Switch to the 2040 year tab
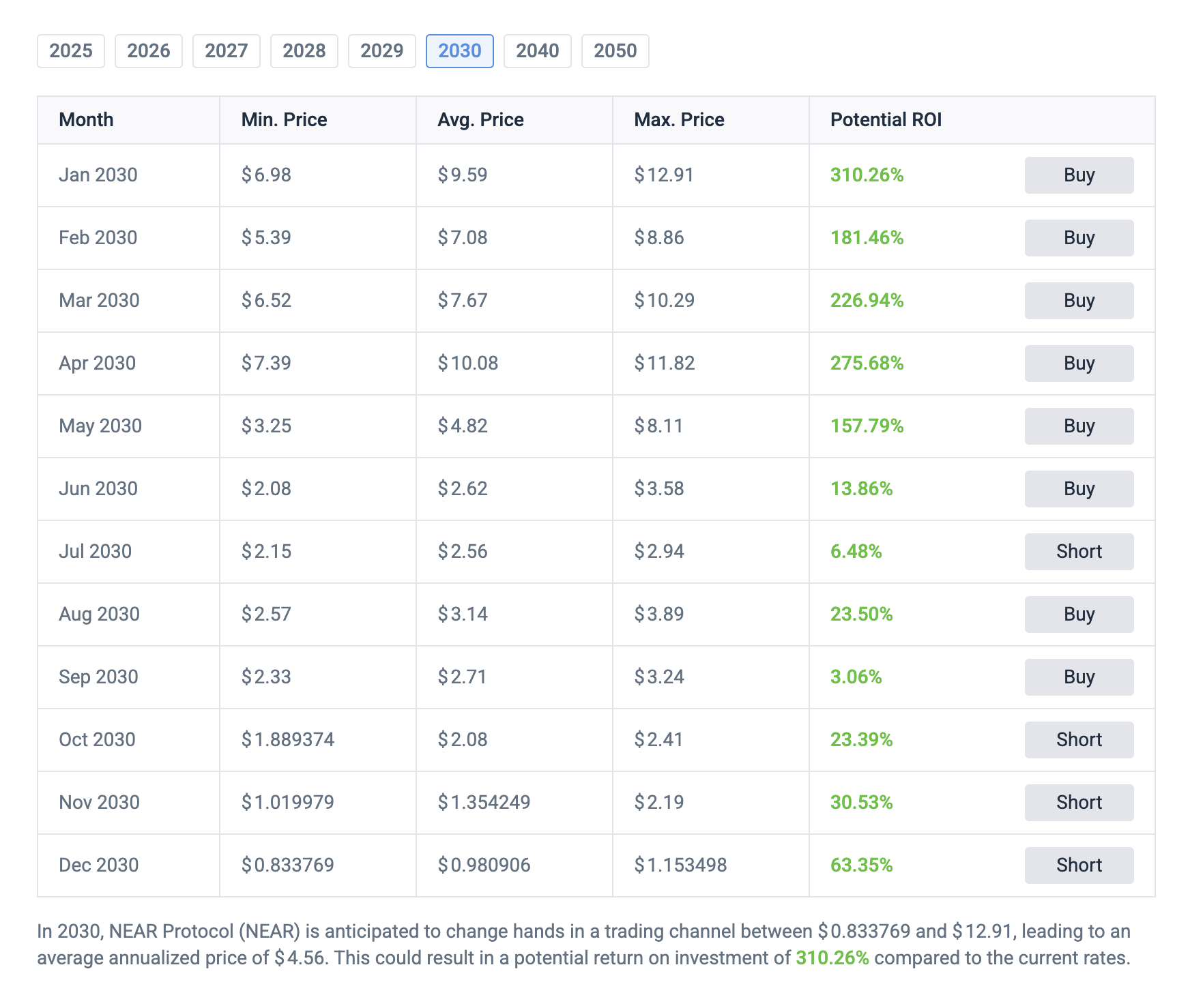Image resolution: width=1190 pixels, height=1008 pixels. pos(538,51)
